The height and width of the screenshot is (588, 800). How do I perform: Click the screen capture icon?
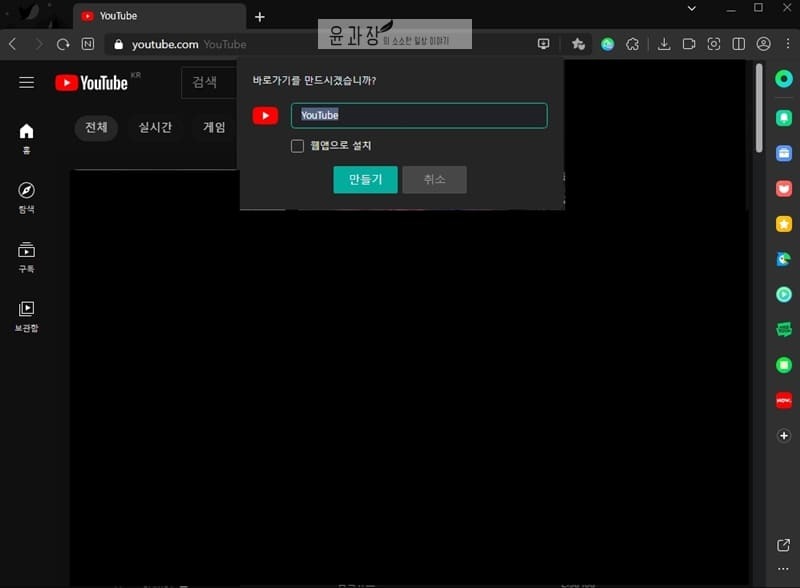point(714,44)
